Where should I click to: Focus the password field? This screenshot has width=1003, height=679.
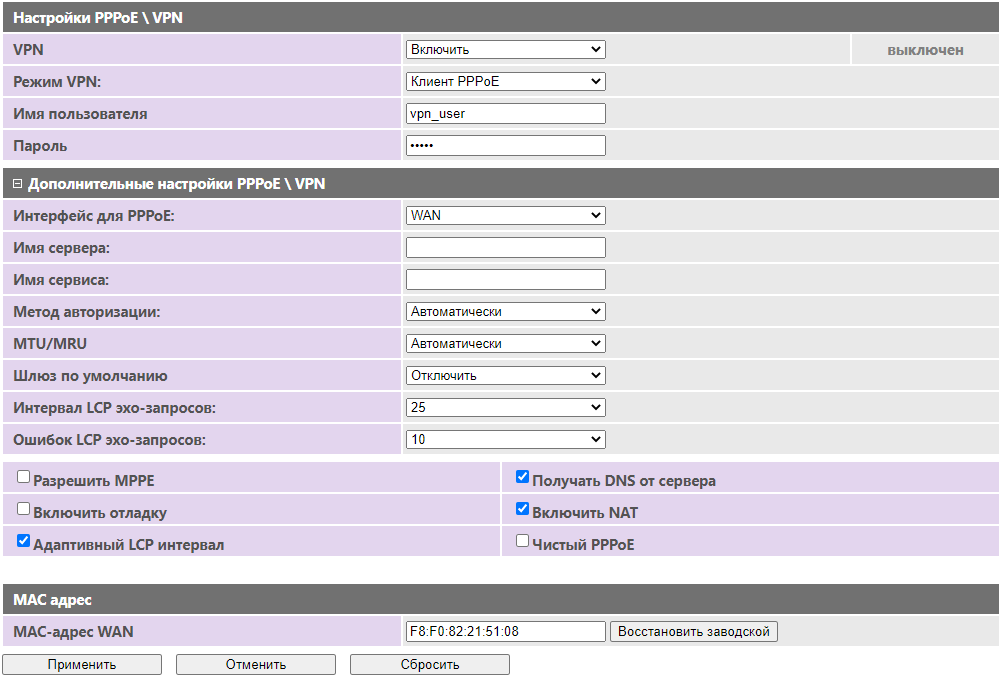pyautogui.click(x=505, y=146)
